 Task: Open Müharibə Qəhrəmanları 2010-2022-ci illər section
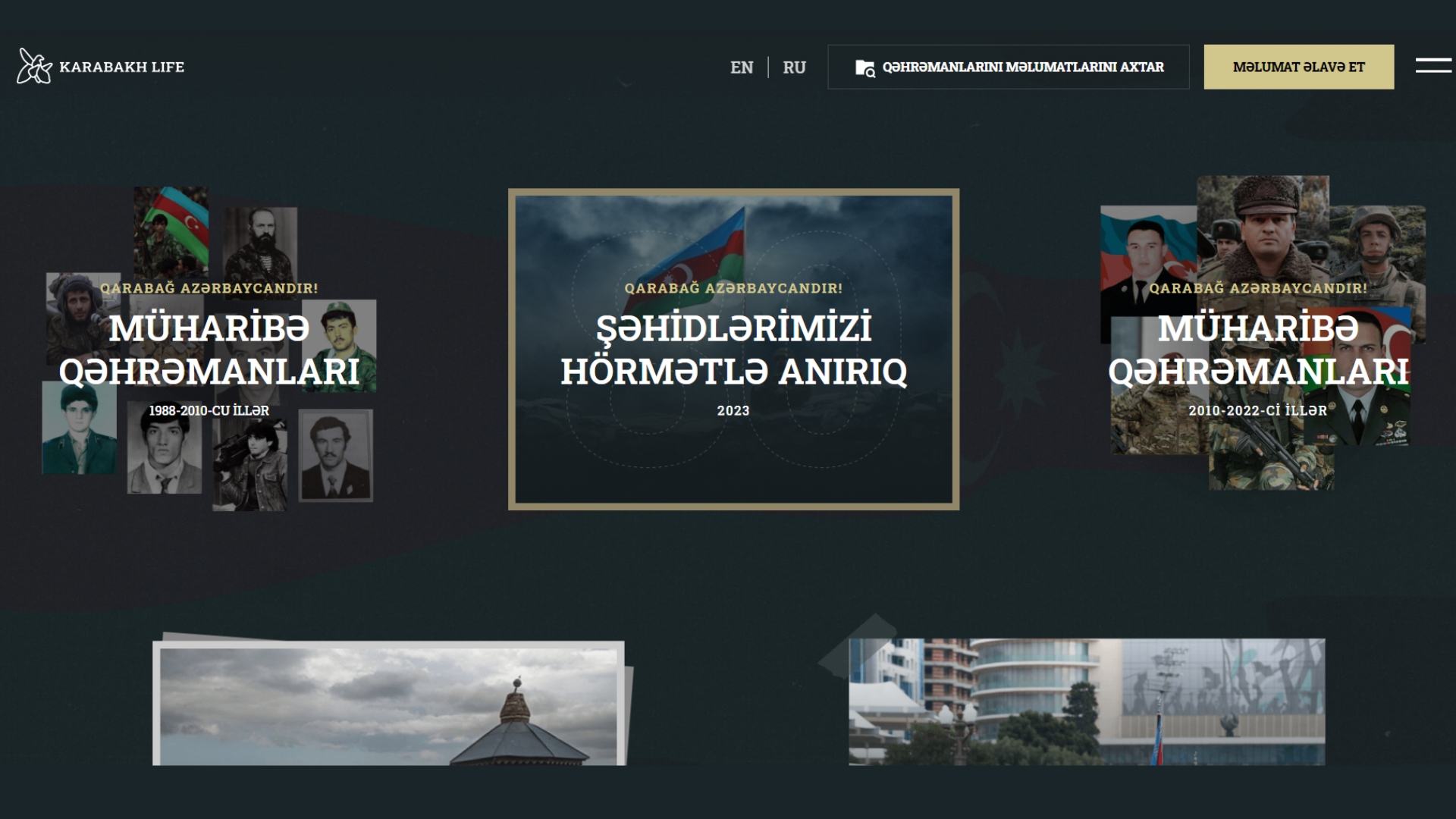click(x=1258, y=350)
